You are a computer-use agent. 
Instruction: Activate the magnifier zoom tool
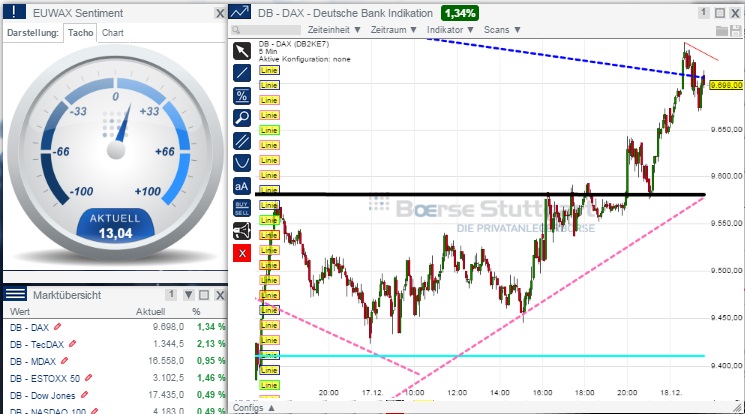point(242,118)
